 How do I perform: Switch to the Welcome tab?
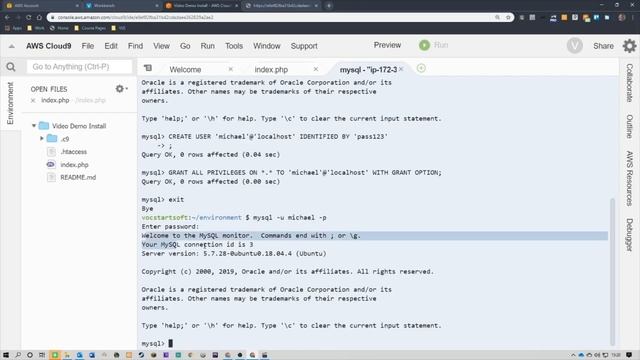pos(185,69)
